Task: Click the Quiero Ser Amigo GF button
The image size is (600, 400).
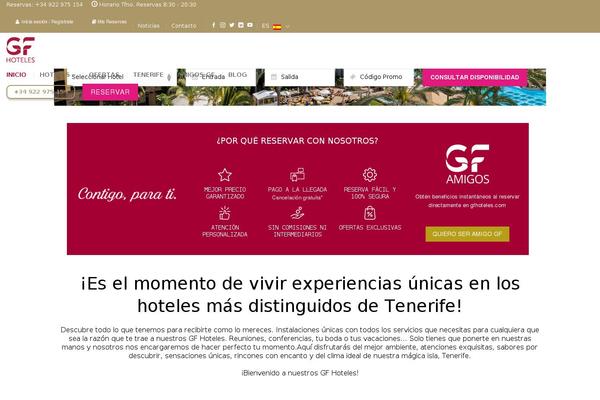Action: click(467, 234)
